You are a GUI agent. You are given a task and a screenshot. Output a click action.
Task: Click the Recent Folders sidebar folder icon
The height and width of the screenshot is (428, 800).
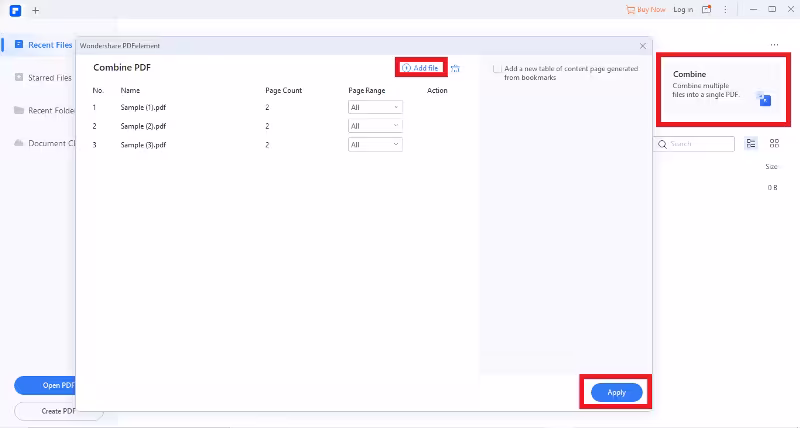tap(19, 110)
